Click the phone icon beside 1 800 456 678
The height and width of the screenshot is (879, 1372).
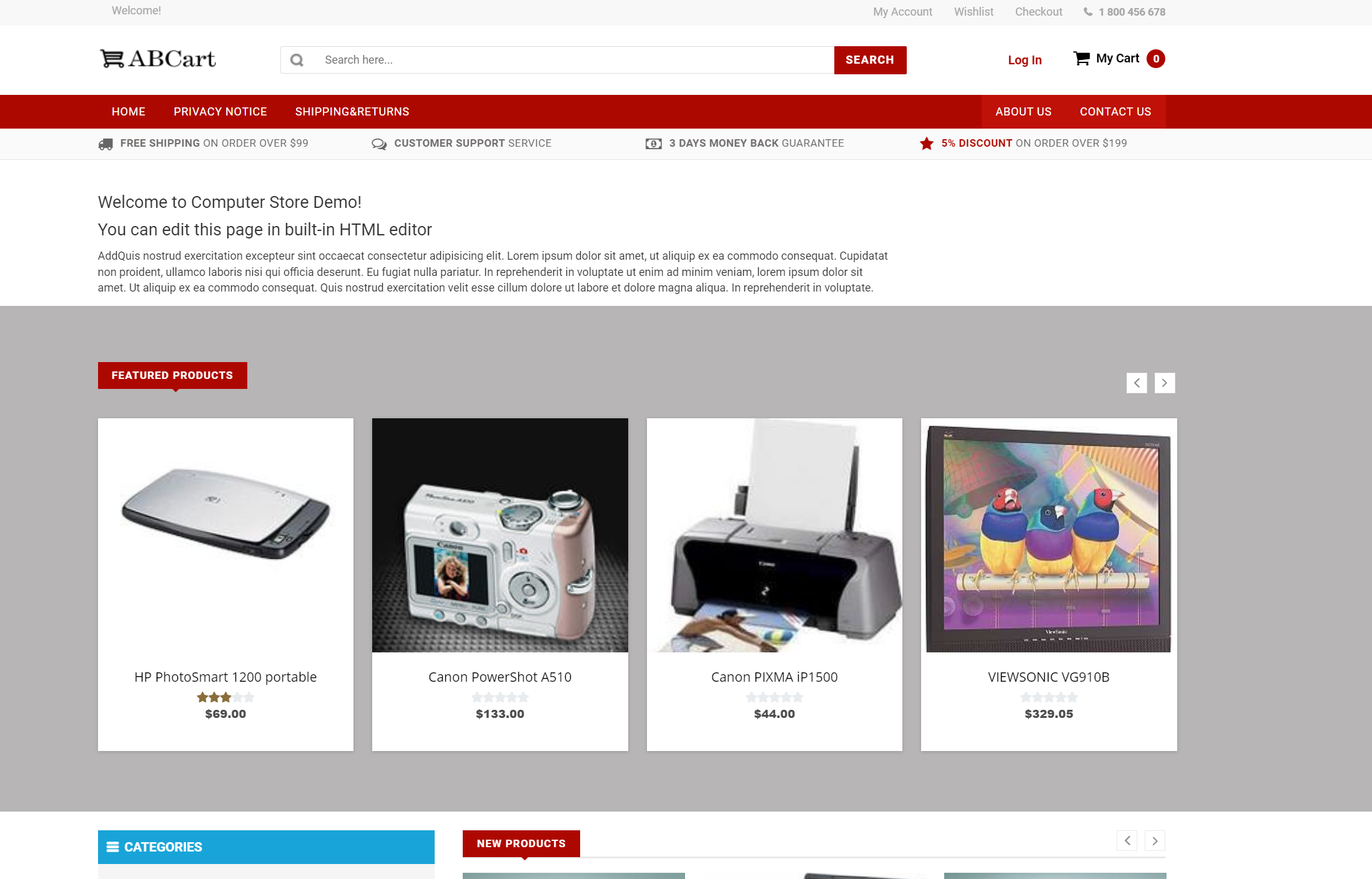point(1088,12)
